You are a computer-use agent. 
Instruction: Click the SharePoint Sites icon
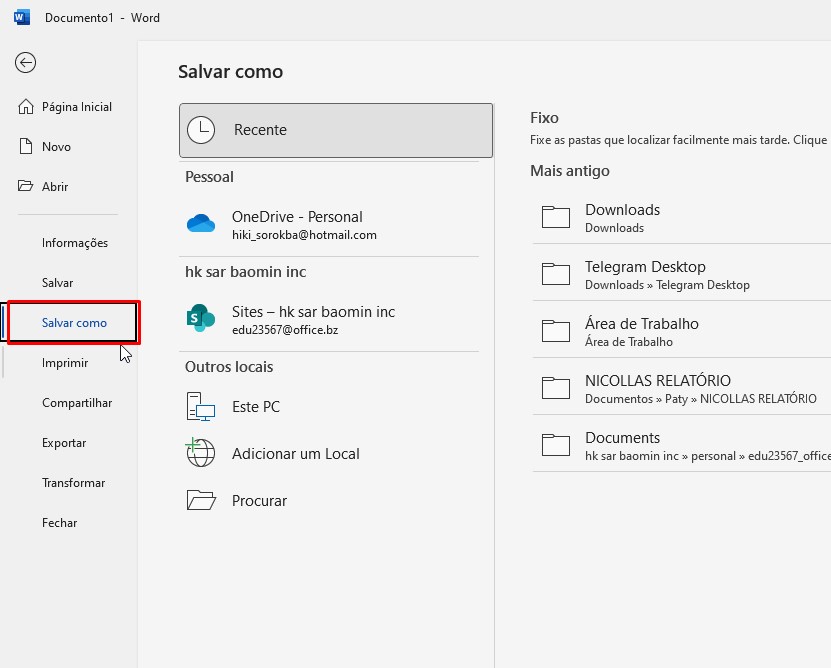[201, 318]
